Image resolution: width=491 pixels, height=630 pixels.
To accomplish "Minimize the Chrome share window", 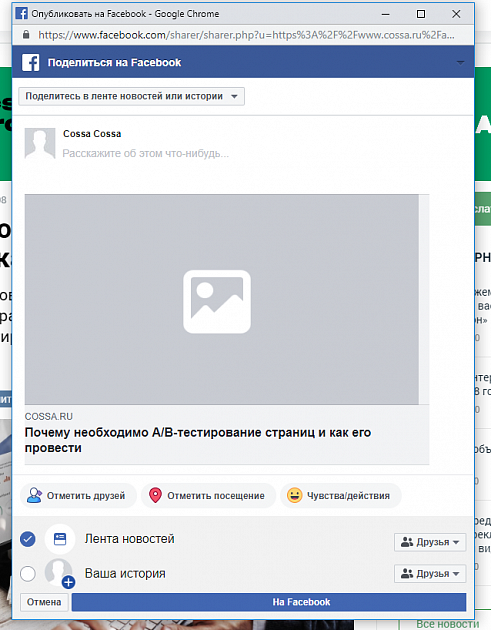I will pos(386,14).
